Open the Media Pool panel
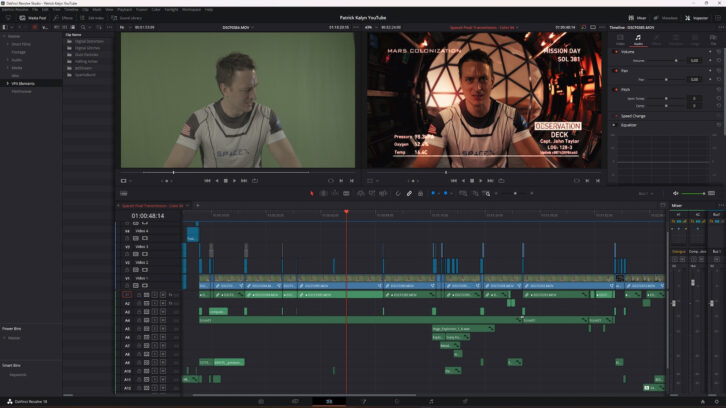This screenshot has width=726, height=408. tap(32, 18)
